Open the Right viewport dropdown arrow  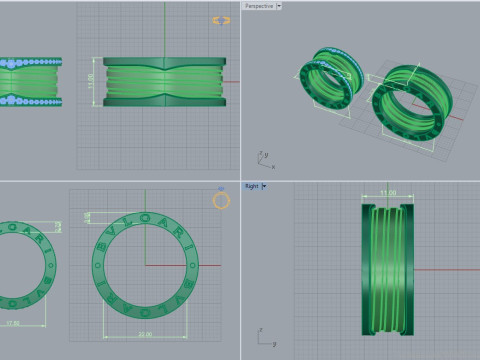(x=264, y=186)
